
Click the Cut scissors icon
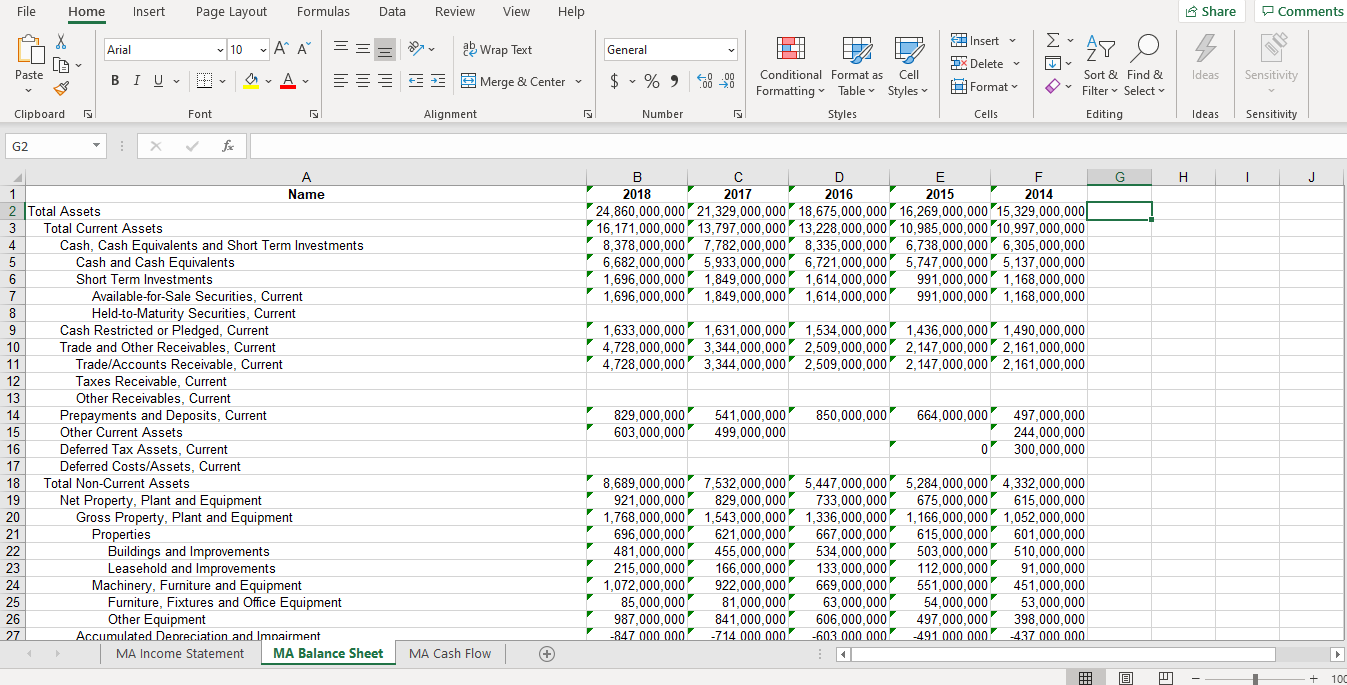(x=61, y=43)
